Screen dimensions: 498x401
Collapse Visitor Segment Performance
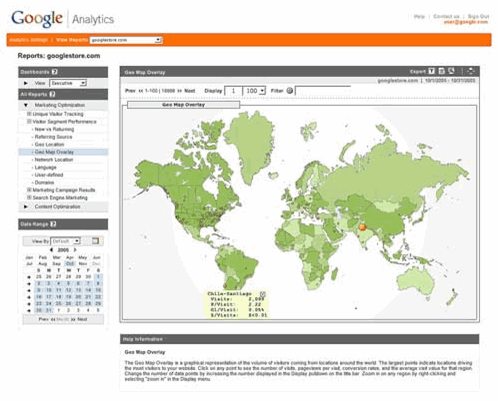pyautogui.click(x=29, y=122)
